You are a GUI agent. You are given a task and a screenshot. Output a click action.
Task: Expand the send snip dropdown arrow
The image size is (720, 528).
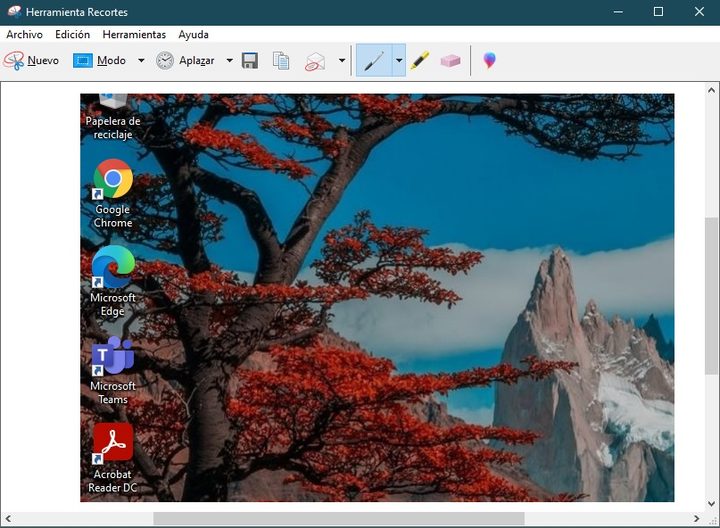coord(342,61)
